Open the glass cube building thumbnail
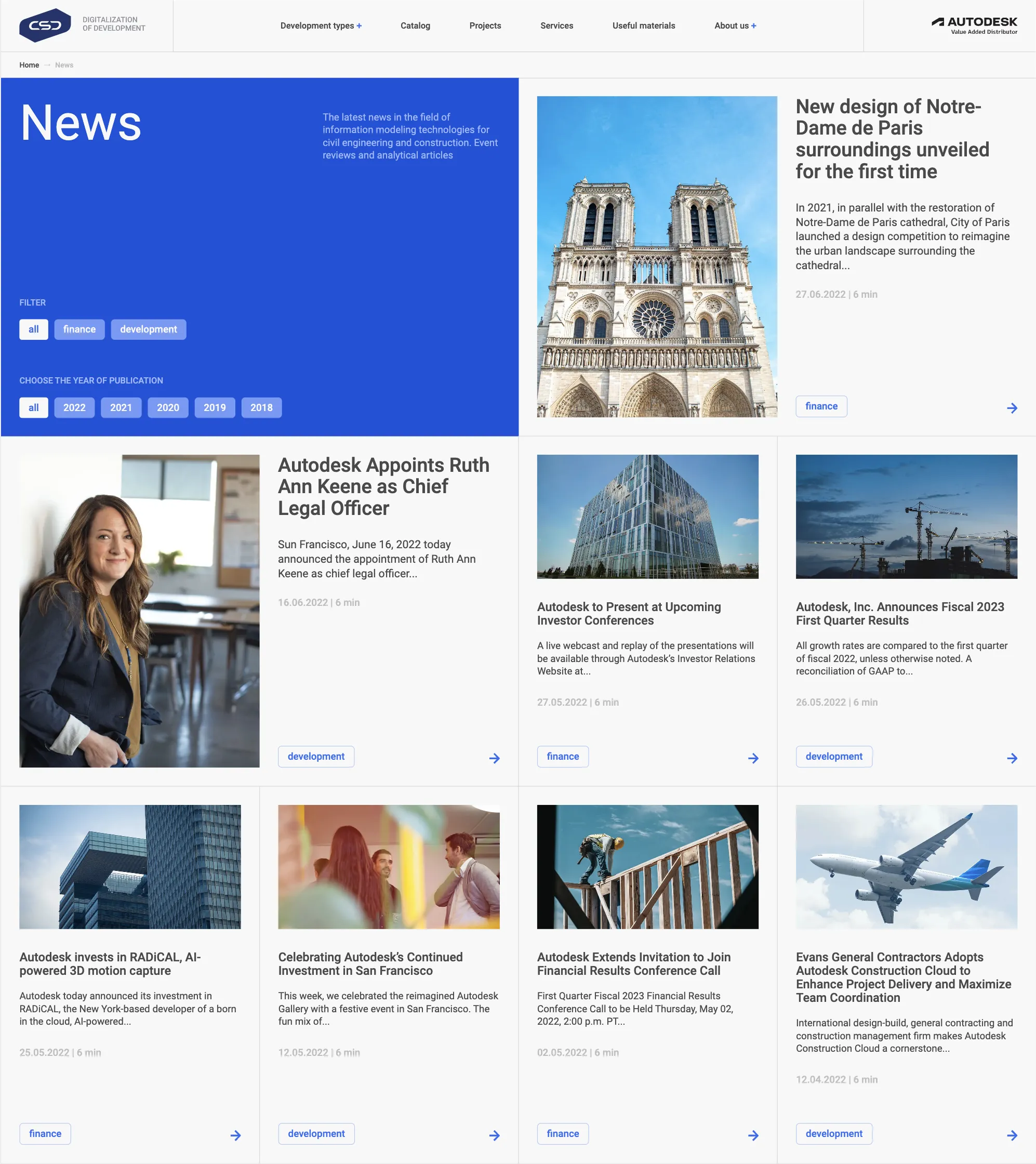 pos(648,517)
